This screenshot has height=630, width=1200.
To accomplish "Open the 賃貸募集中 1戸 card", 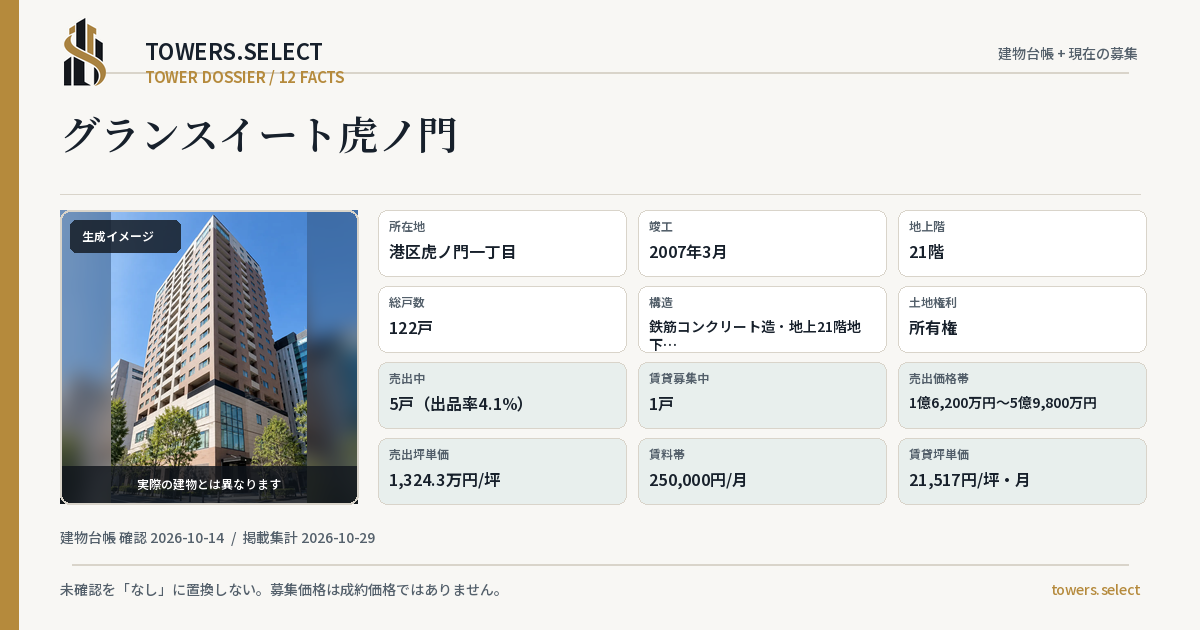I will click(762, 395).
